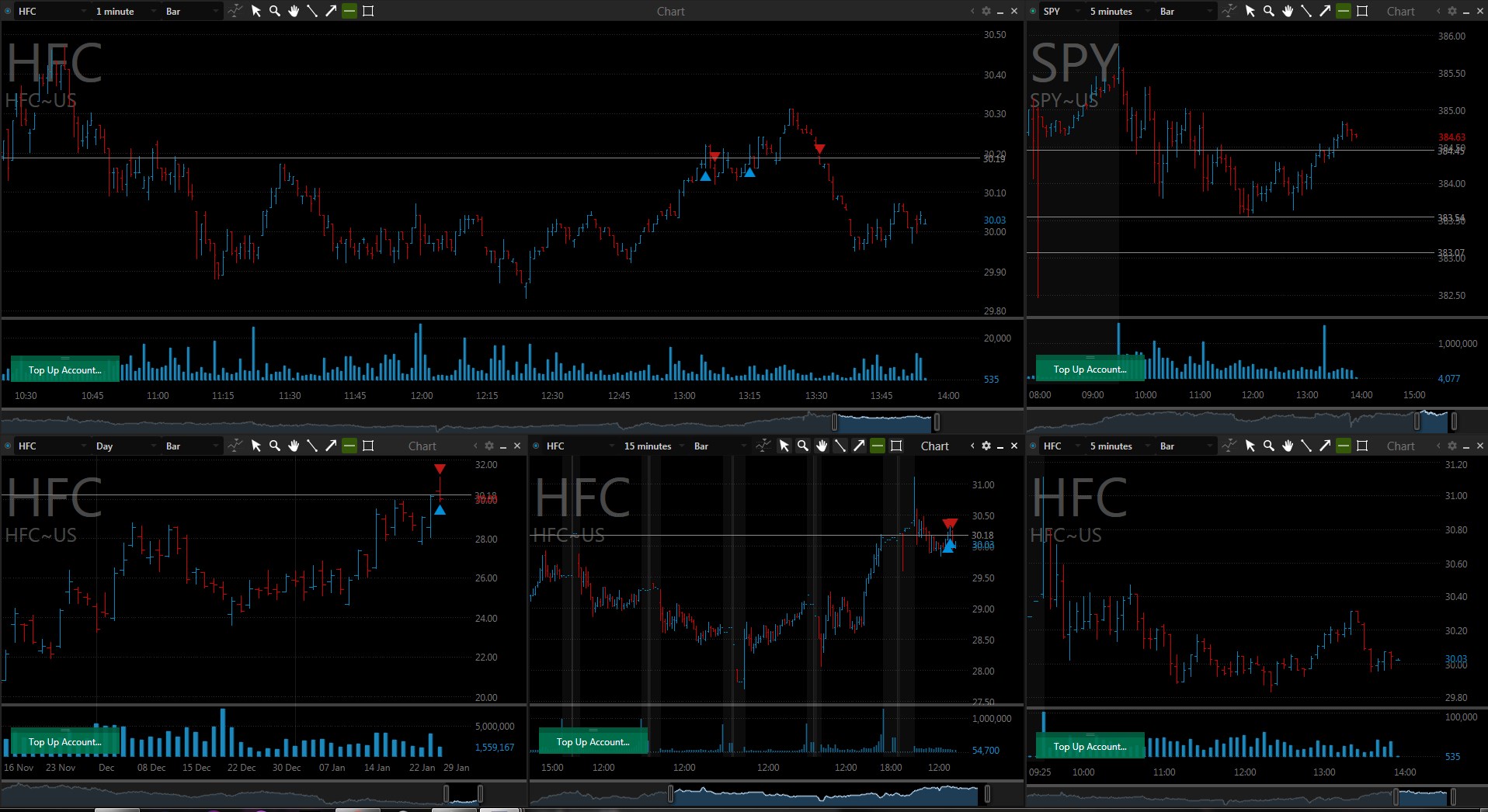
Task: Open '5 minutes' interval dropdown in SPY chart
Action: [x=1119, y=11]
